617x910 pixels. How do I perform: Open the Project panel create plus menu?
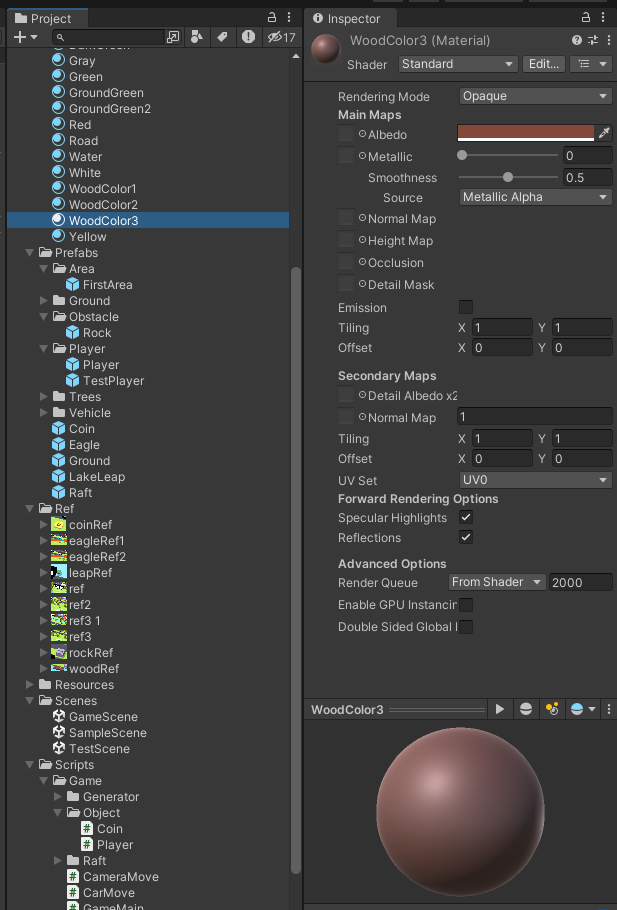[24, 37]
